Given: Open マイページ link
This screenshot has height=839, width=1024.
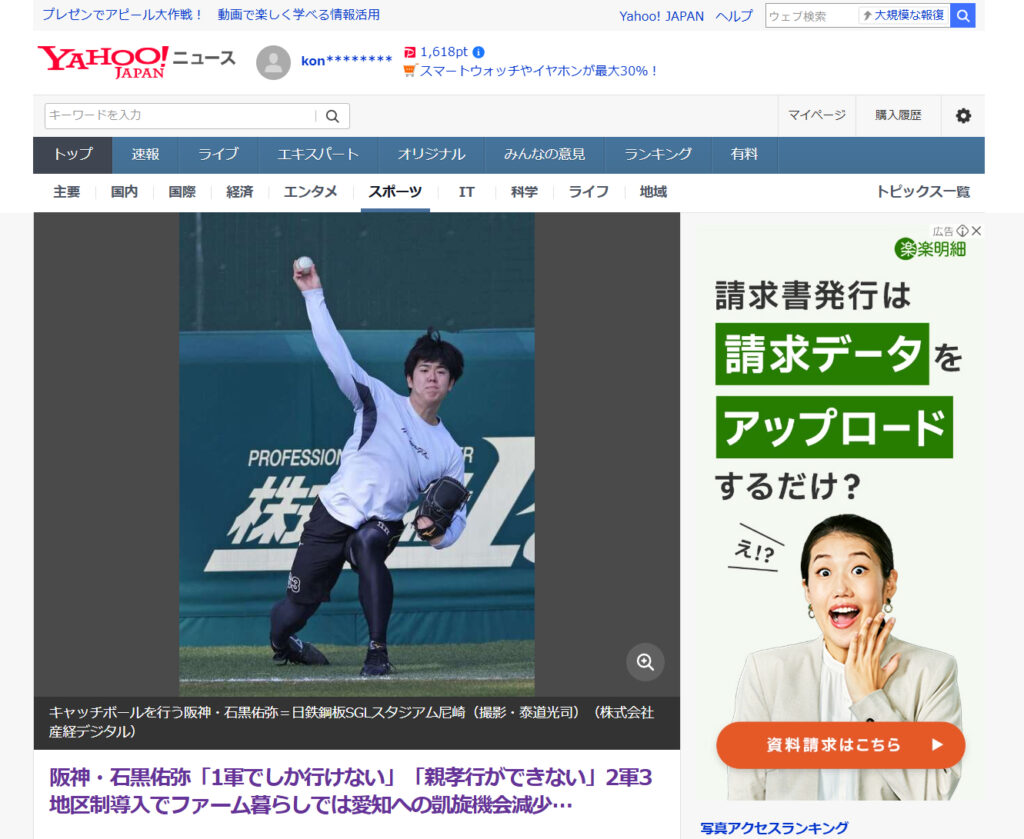Looking at the screenshot, I should [816, 116].
